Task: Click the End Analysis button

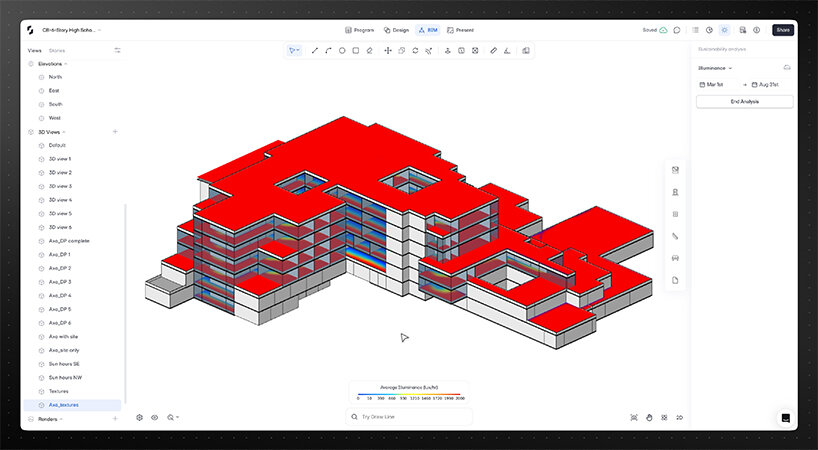Action: (x=745, y=102)
